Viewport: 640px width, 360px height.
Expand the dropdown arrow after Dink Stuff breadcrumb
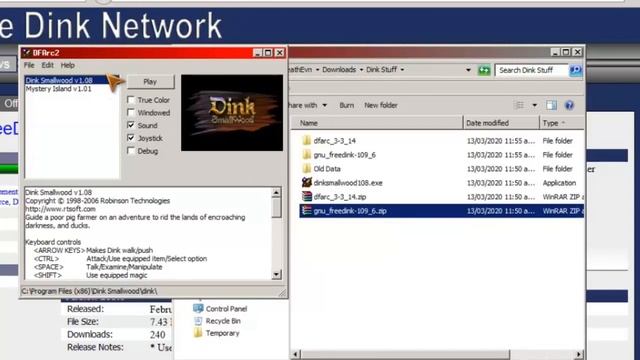click(x=402, y=70)
